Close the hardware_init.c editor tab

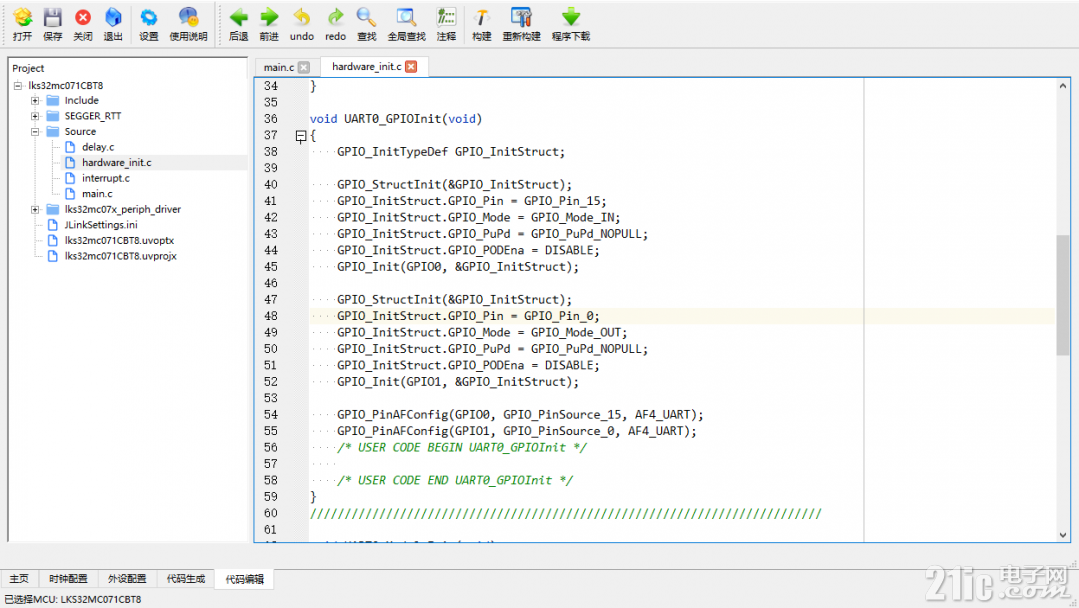[411, 67]
